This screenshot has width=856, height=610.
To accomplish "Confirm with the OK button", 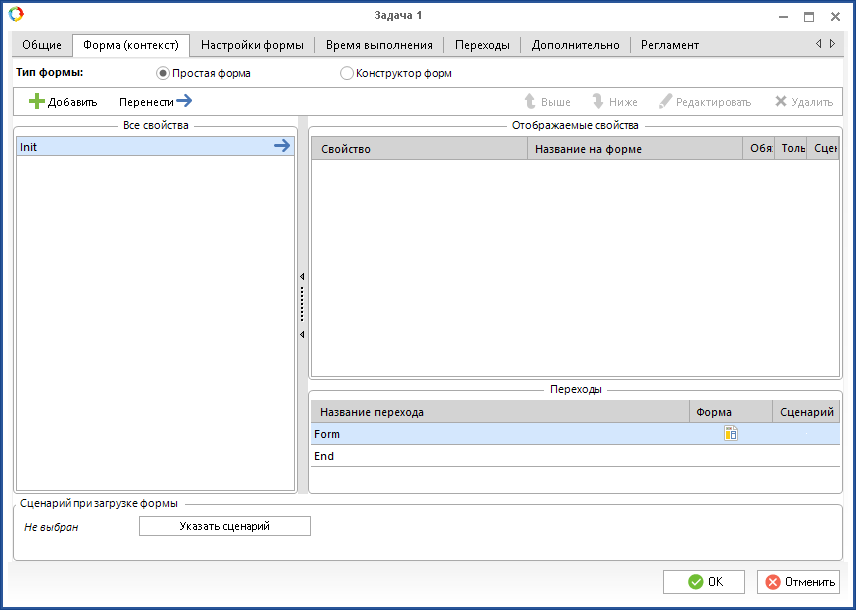I will 703,582.
